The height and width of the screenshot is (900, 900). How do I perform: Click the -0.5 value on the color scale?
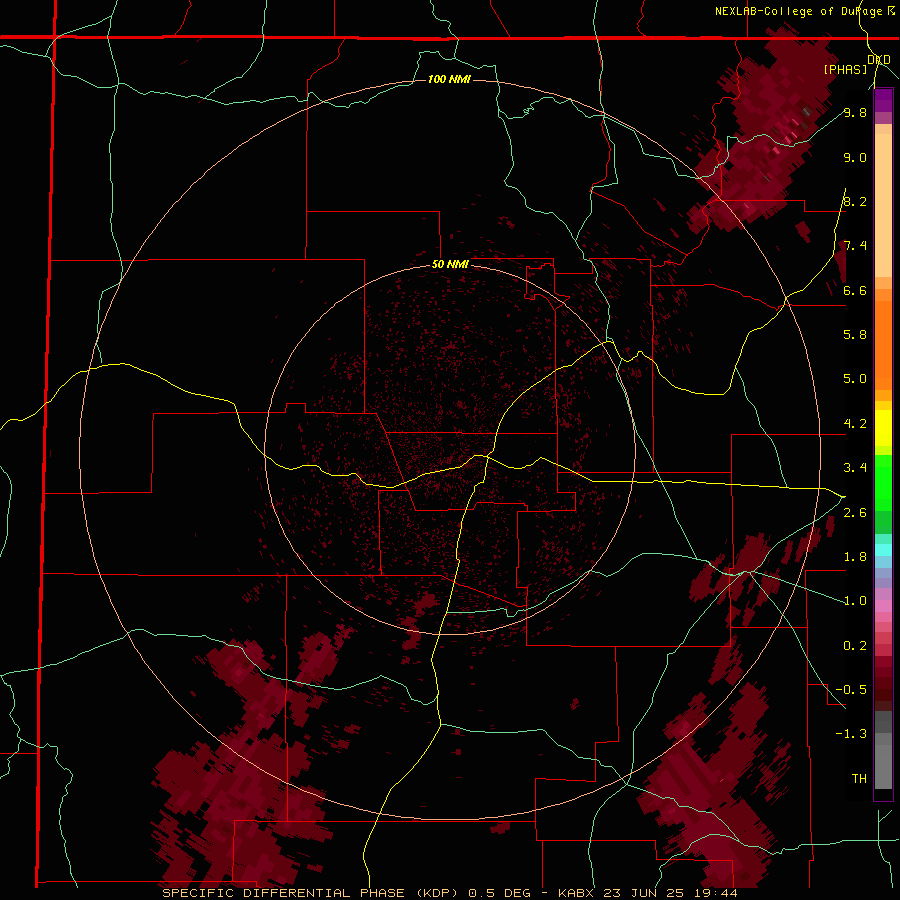click(x=851, y=689)
